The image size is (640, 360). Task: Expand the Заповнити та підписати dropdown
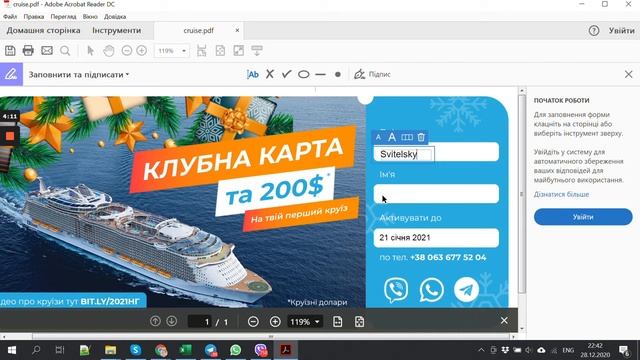coord(79,75)
